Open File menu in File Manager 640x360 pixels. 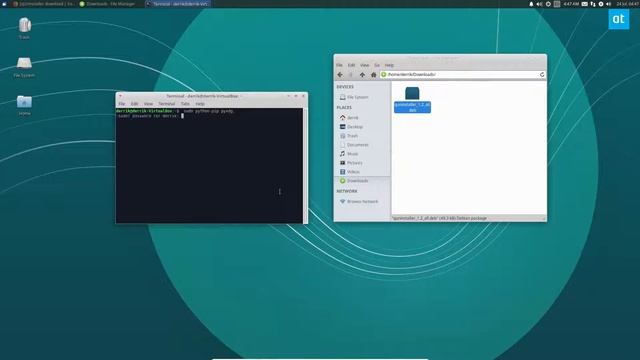pos(339,65)
